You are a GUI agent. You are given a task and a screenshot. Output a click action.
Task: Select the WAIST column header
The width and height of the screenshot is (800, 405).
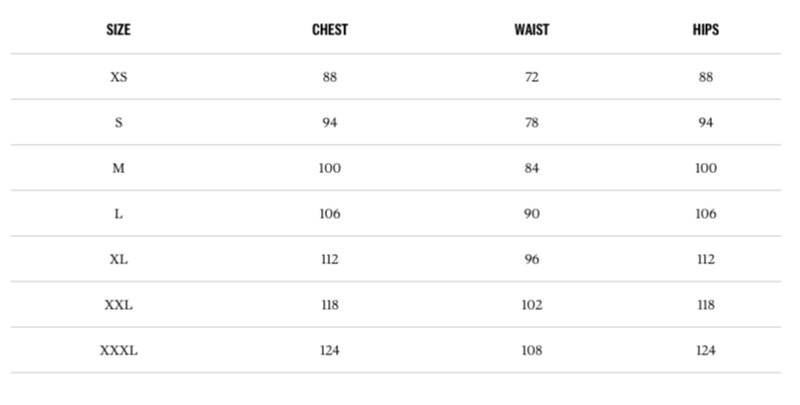(531, 30)
